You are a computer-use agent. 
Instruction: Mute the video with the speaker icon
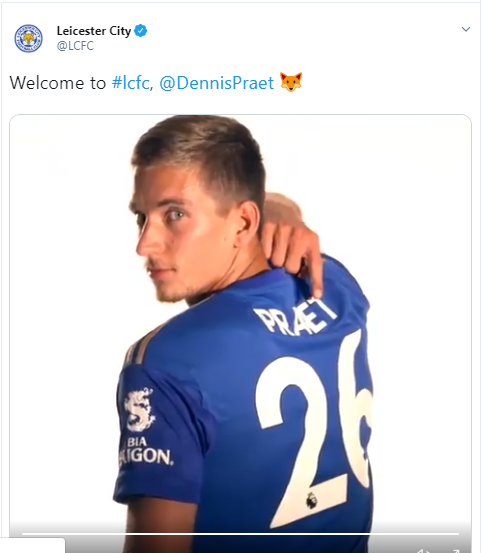click(423, 551)
